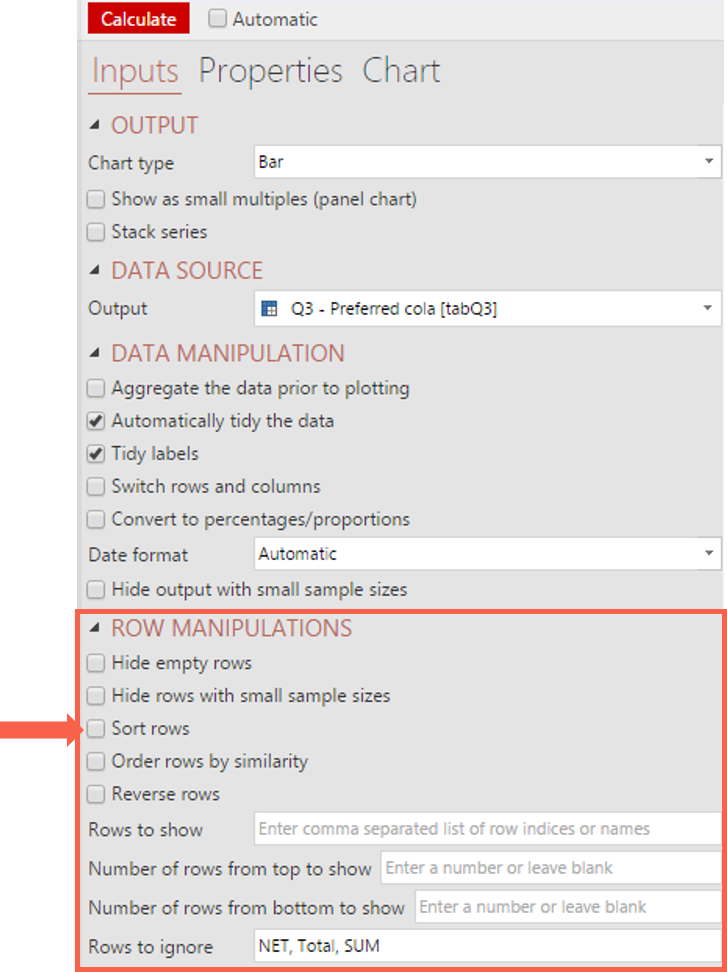Open the Chart type dropdown
Screen dimensions: 727x972
coord(708,161)
